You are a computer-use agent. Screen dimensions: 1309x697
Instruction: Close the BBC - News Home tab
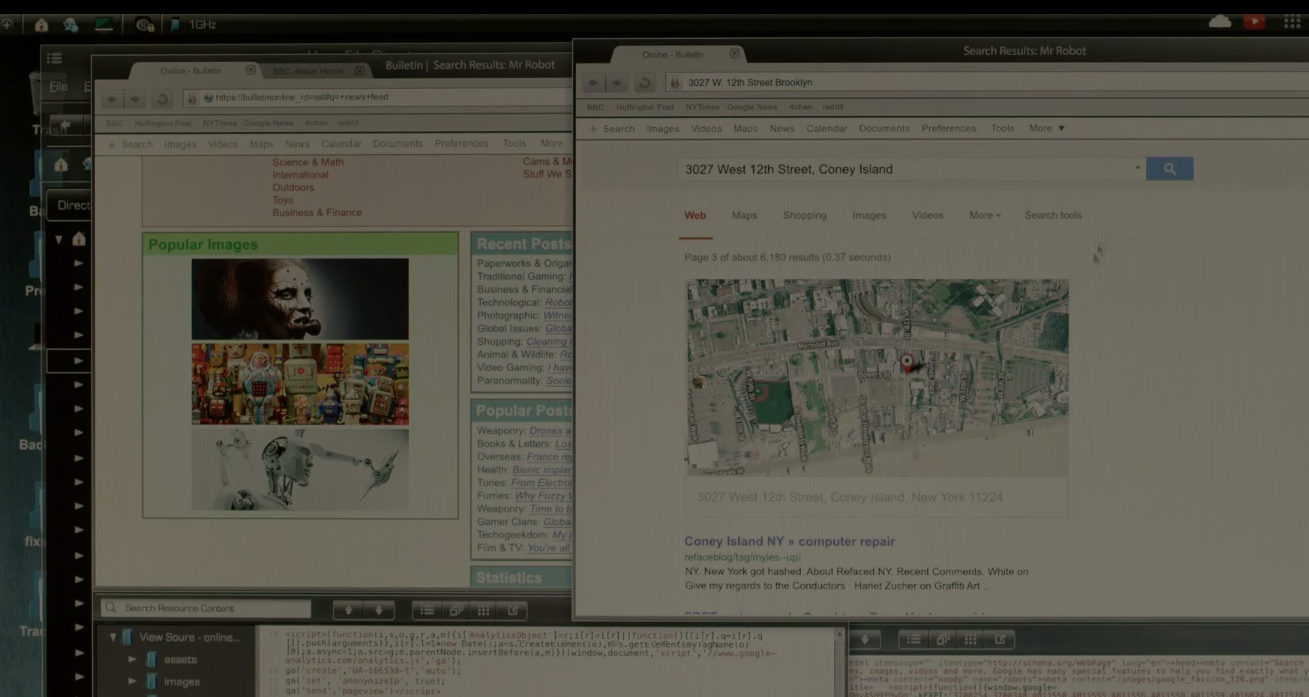pyautogui.click(x=359, y=71)
